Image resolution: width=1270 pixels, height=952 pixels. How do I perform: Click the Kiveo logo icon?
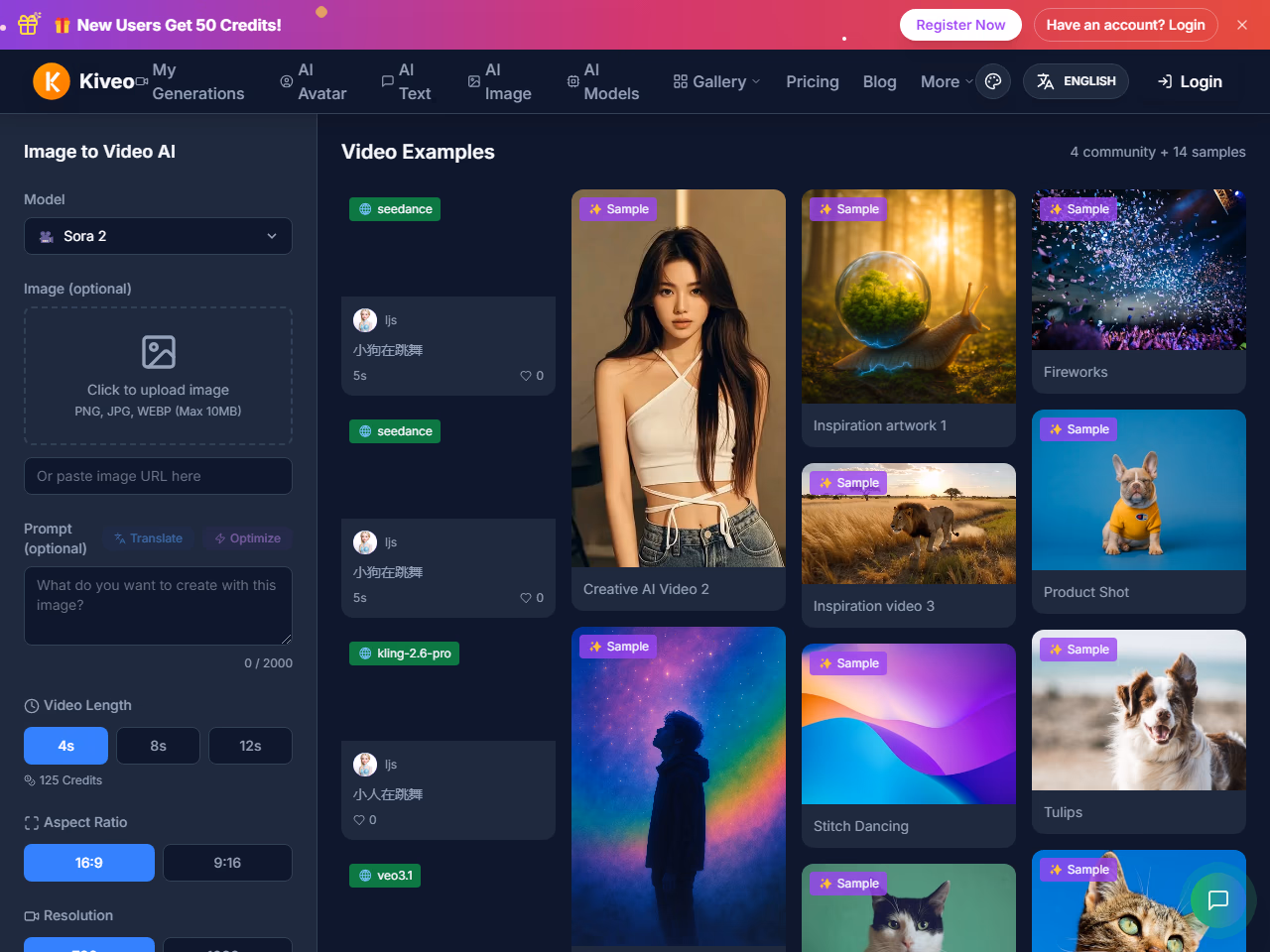tap(52, 81)
